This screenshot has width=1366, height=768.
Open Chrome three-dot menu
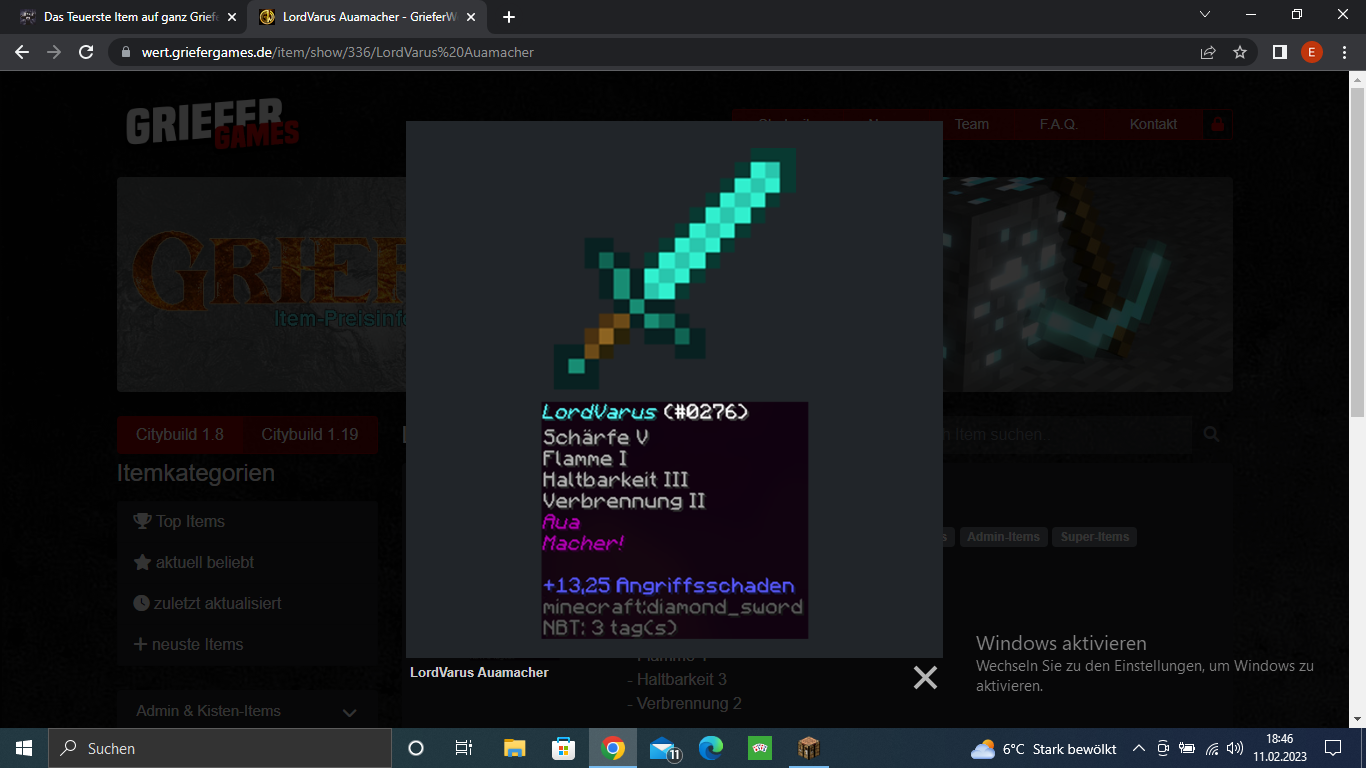tap(1344, 52)
